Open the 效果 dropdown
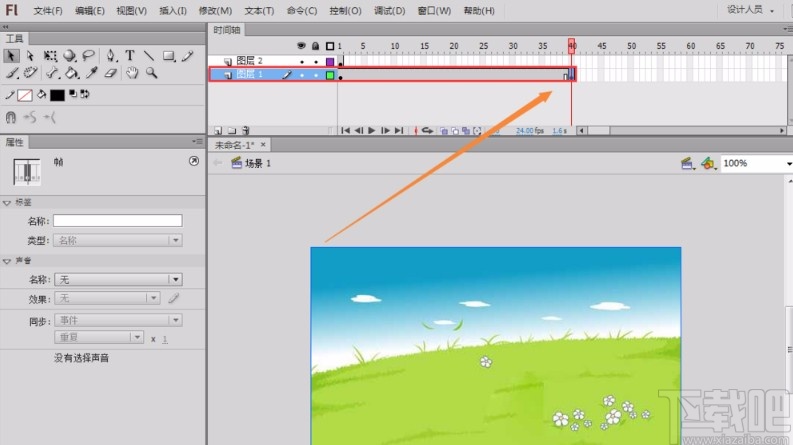This screenshot has height=445, width=793. 107,298
